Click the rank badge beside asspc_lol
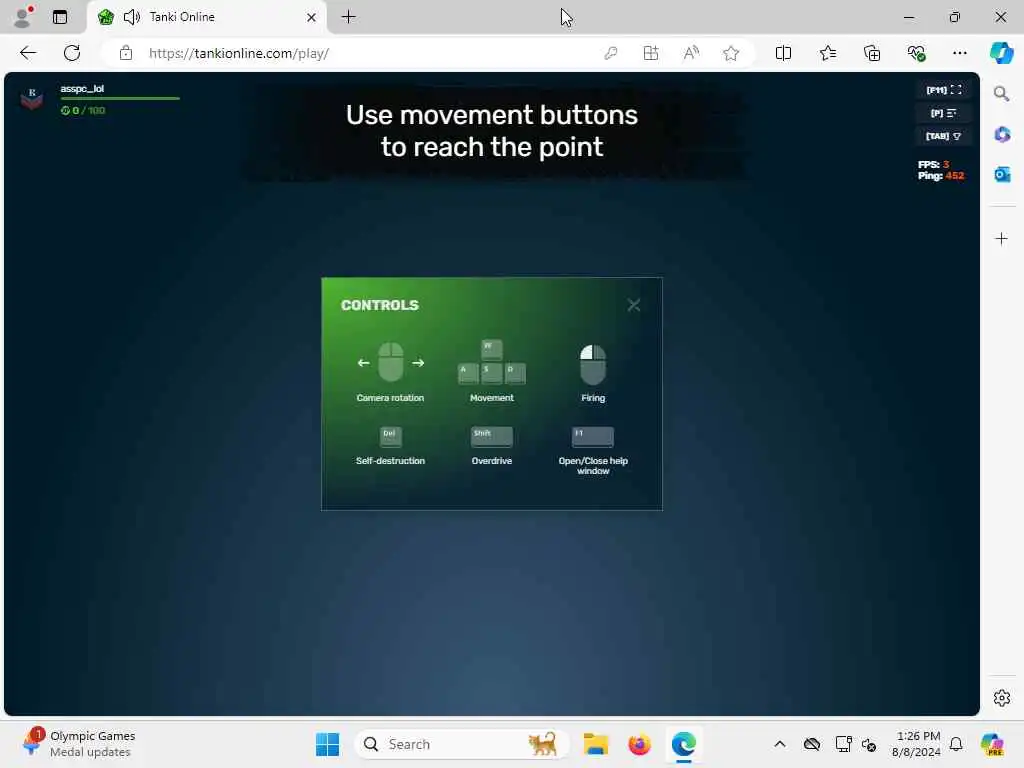Viewport: 1024px width, 768px height. click(x=32, y=99)
